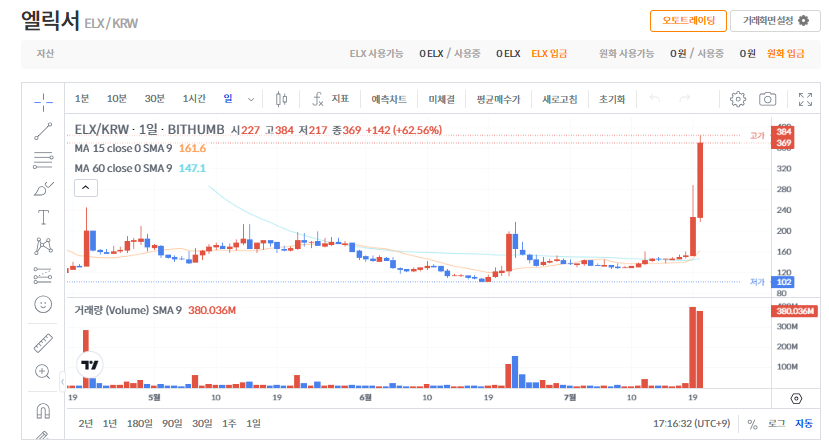Set range to 1주
The image size is (829, 444).
[229, 423]
